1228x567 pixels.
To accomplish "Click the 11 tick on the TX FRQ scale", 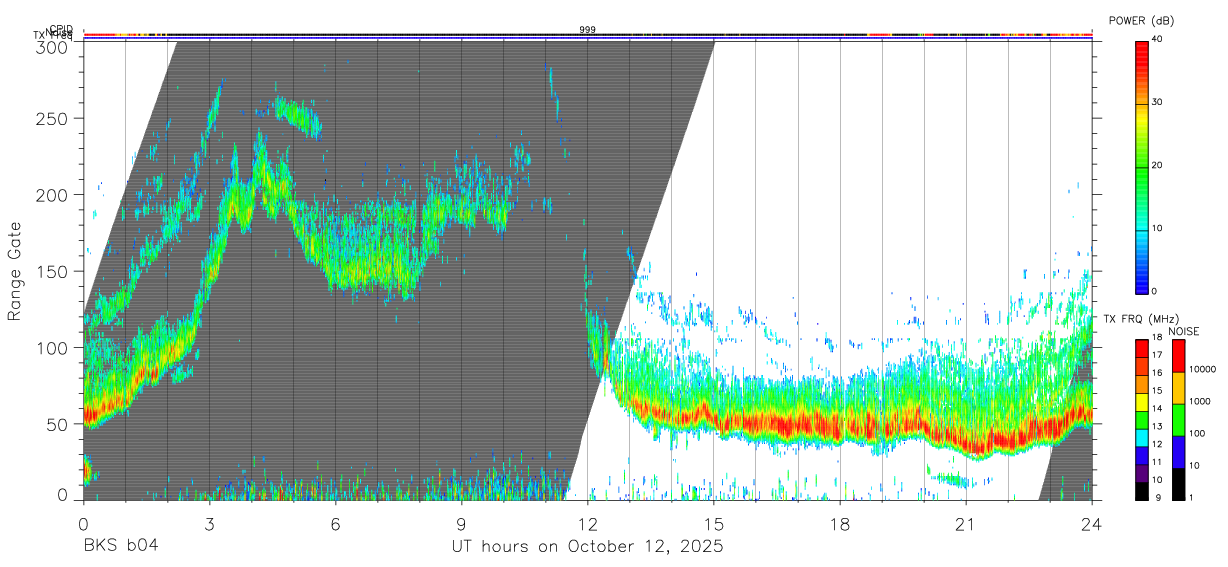I will coord(1157,463).
